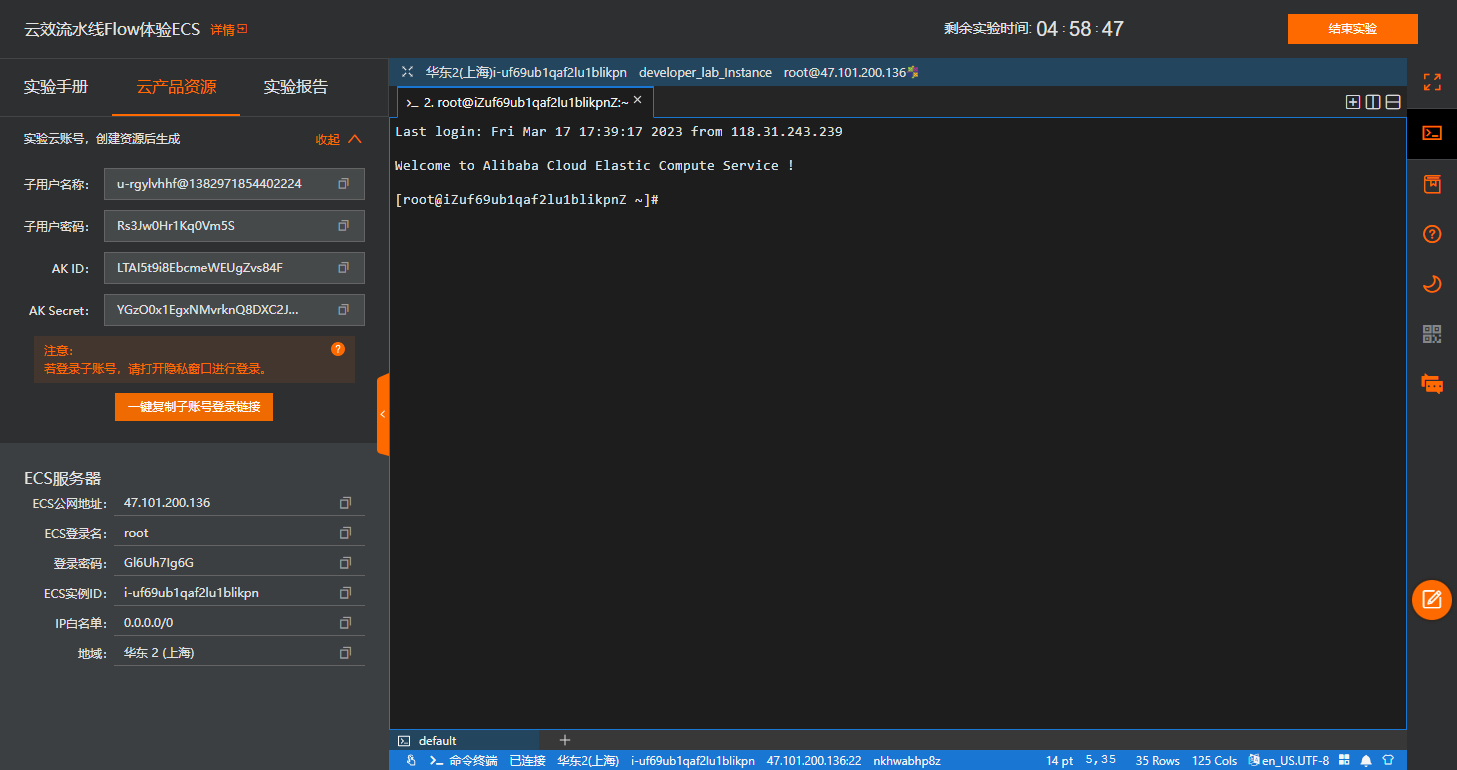Split terminal horizontally with the row icon

[x=1393, y=102]
